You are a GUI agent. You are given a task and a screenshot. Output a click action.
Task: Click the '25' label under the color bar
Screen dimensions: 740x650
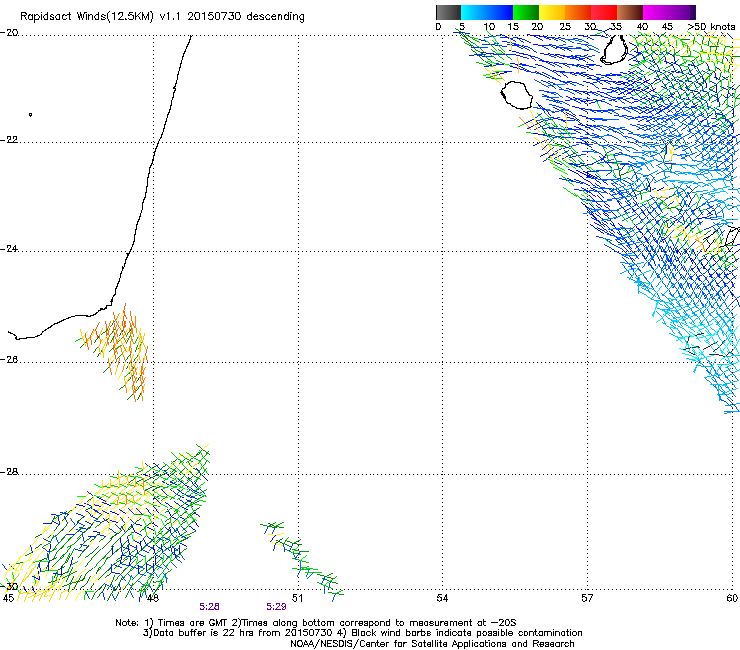tap(565, 27)
